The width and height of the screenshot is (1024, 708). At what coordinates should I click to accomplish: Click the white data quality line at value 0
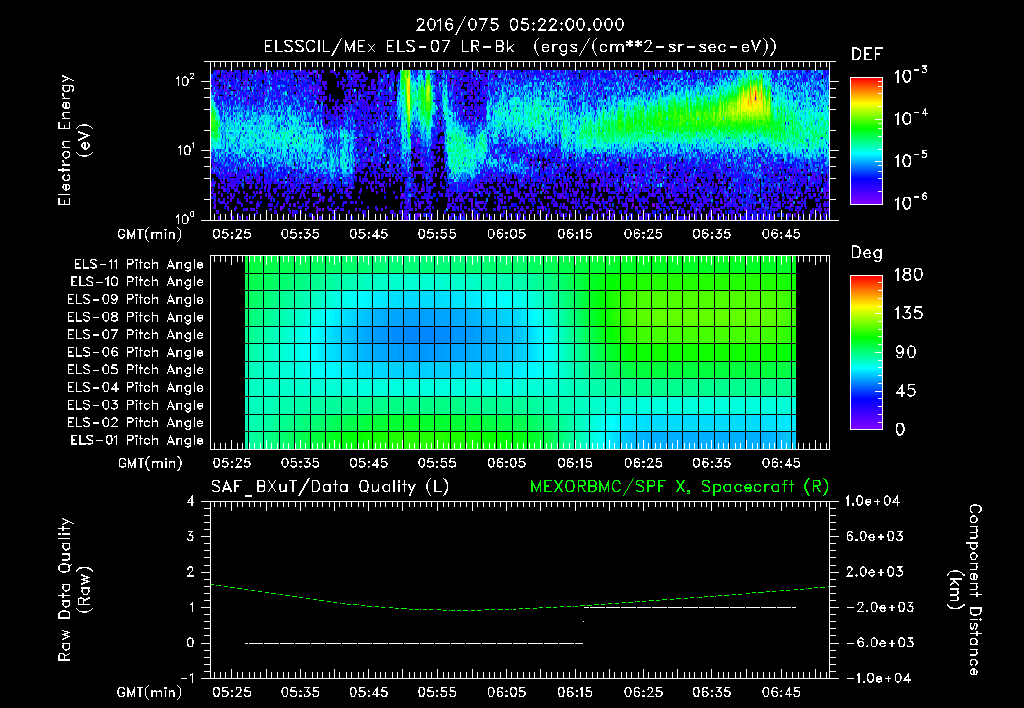(414, 643)
